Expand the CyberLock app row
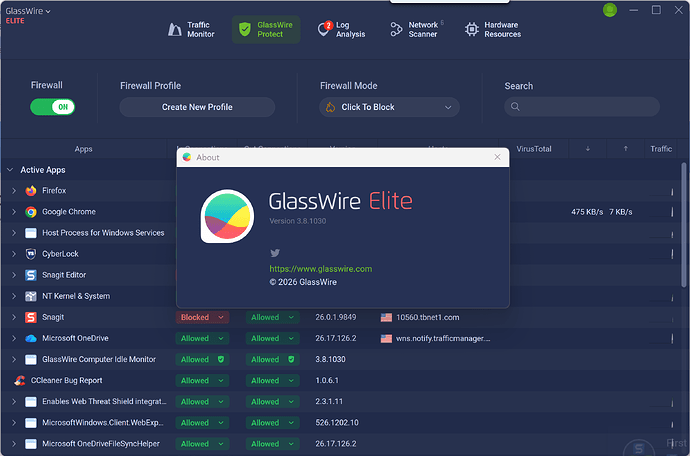Image resolution: width=690 pixels, height=456 pixels. point(13,254)
